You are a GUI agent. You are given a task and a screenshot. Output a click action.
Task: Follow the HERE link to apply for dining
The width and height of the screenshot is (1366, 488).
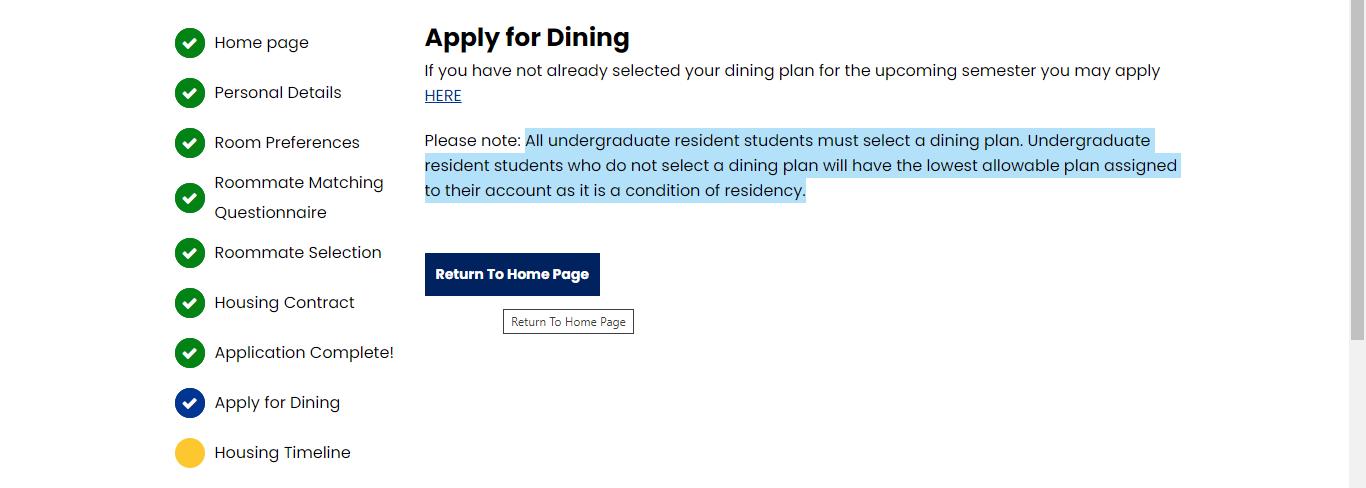pos(443,96)
